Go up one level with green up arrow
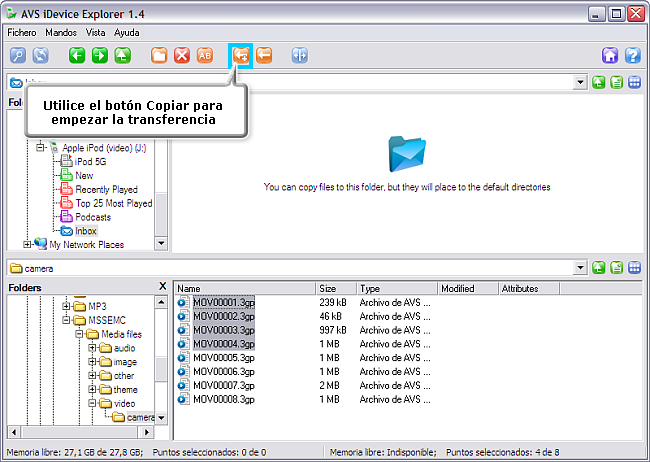Image resolution: width=650 pixels, height=462 pixels. click(123, 55)
